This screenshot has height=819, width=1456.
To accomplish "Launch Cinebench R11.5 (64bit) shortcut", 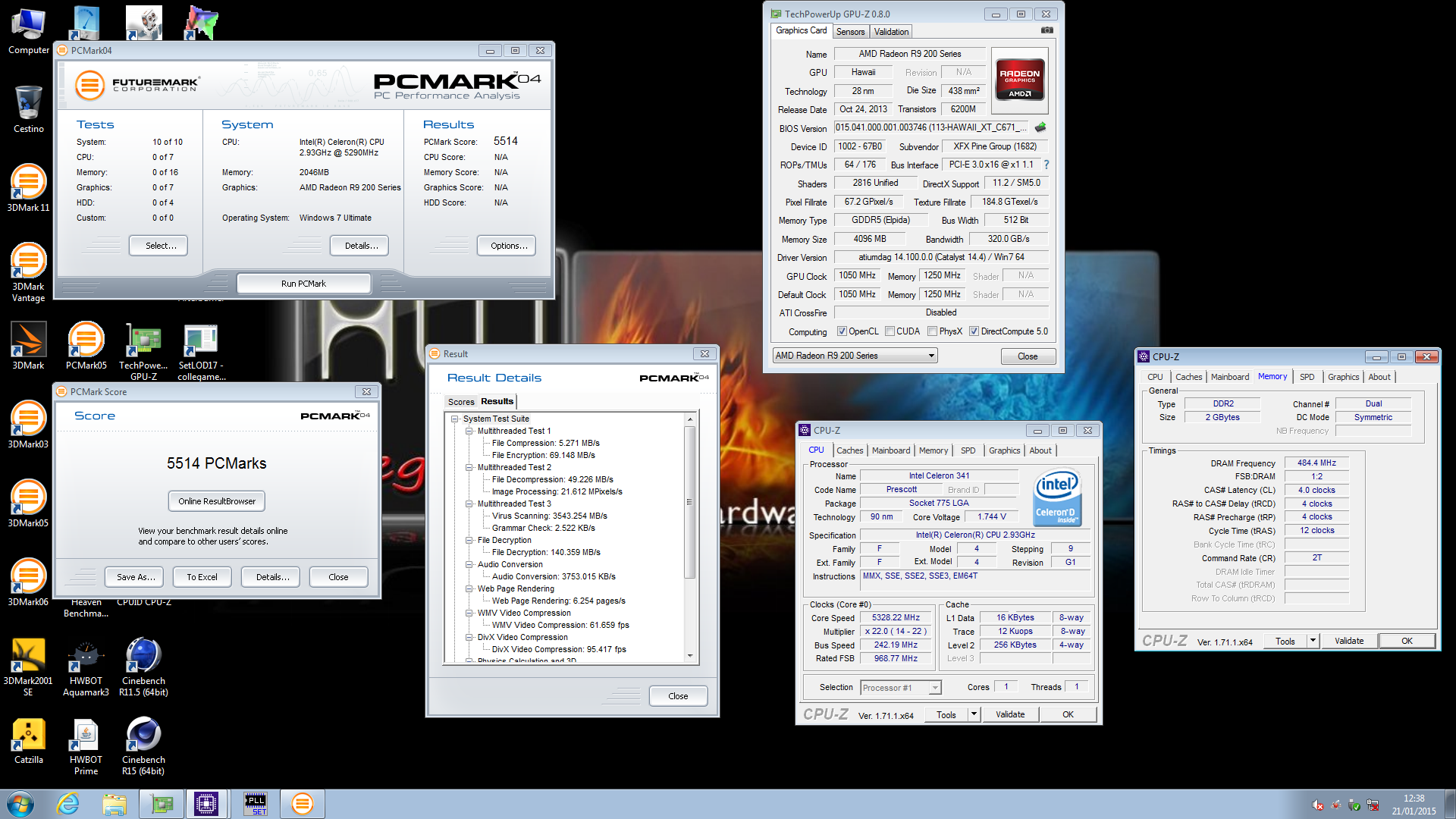I will pyautogui.click(x=144, y=667).
